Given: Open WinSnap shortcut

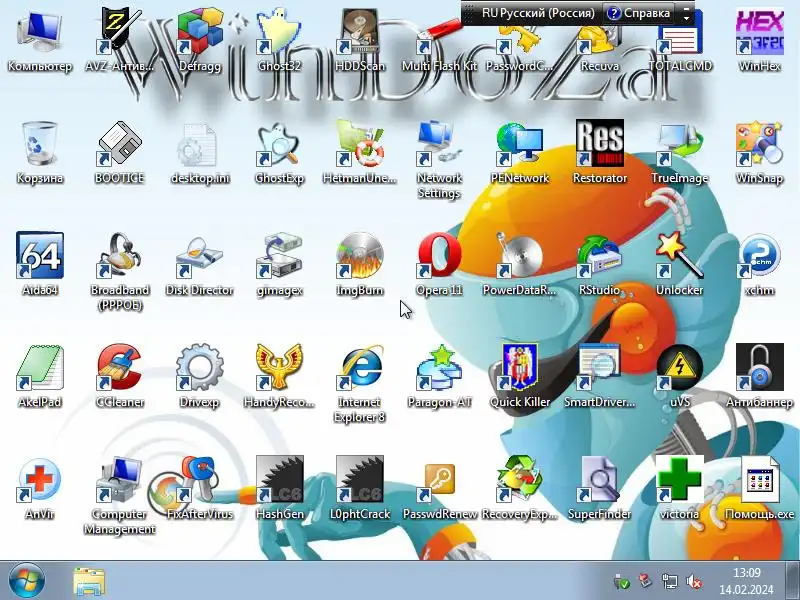Looking at the screenshot, I should (759, 153).
